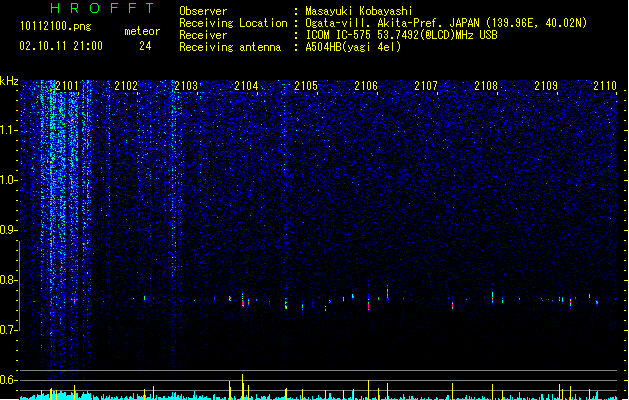Click the 2105 time marker
This screenshot has height=400, width=629.
pos(306,86)
